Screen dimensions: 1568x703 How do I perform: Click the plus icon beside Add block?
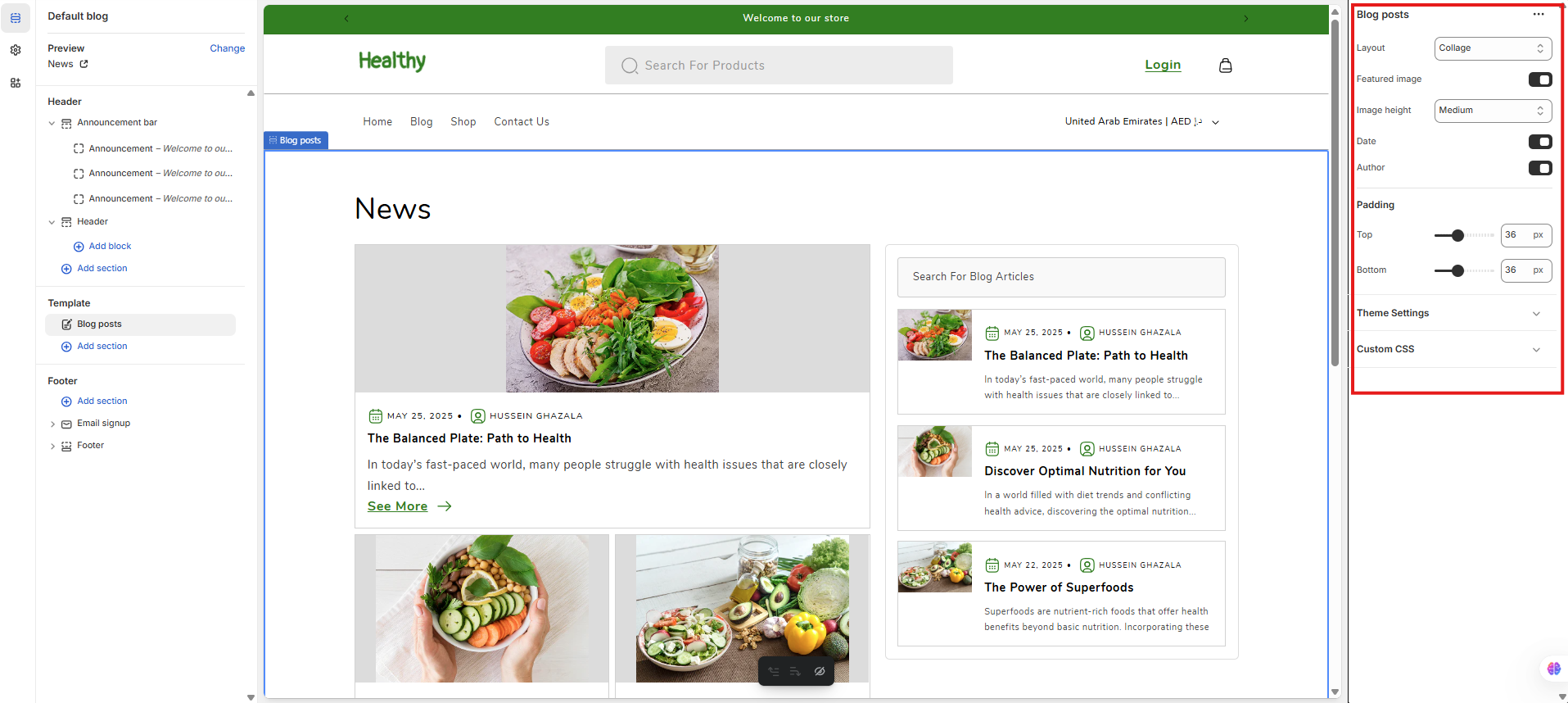point(79,247)
